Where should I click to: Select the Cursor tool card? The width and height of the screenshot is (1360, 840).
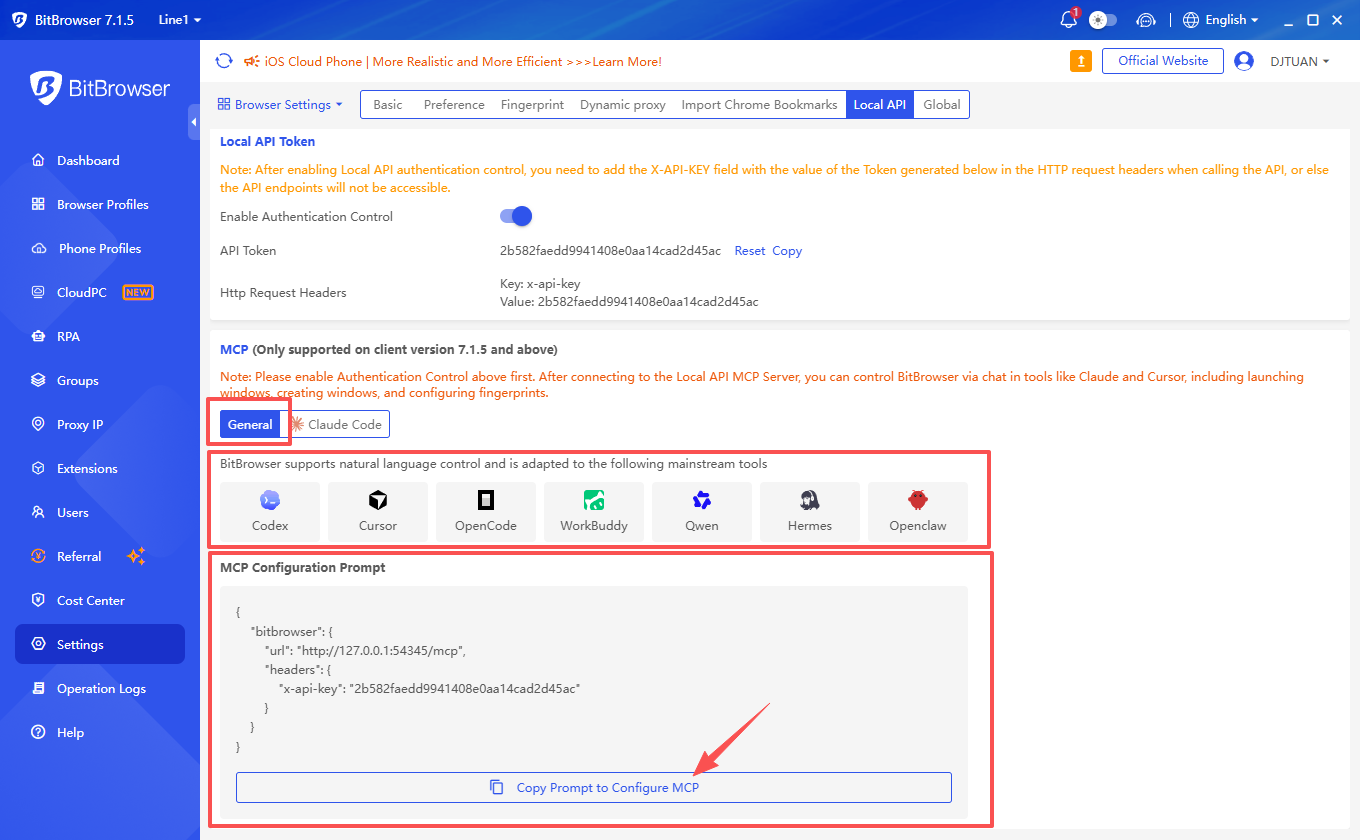coord(378,512)
